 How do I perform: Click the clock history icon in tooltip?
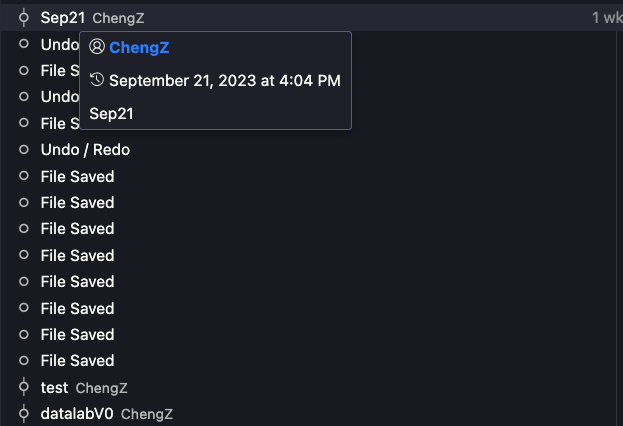(x=97, y=80)
